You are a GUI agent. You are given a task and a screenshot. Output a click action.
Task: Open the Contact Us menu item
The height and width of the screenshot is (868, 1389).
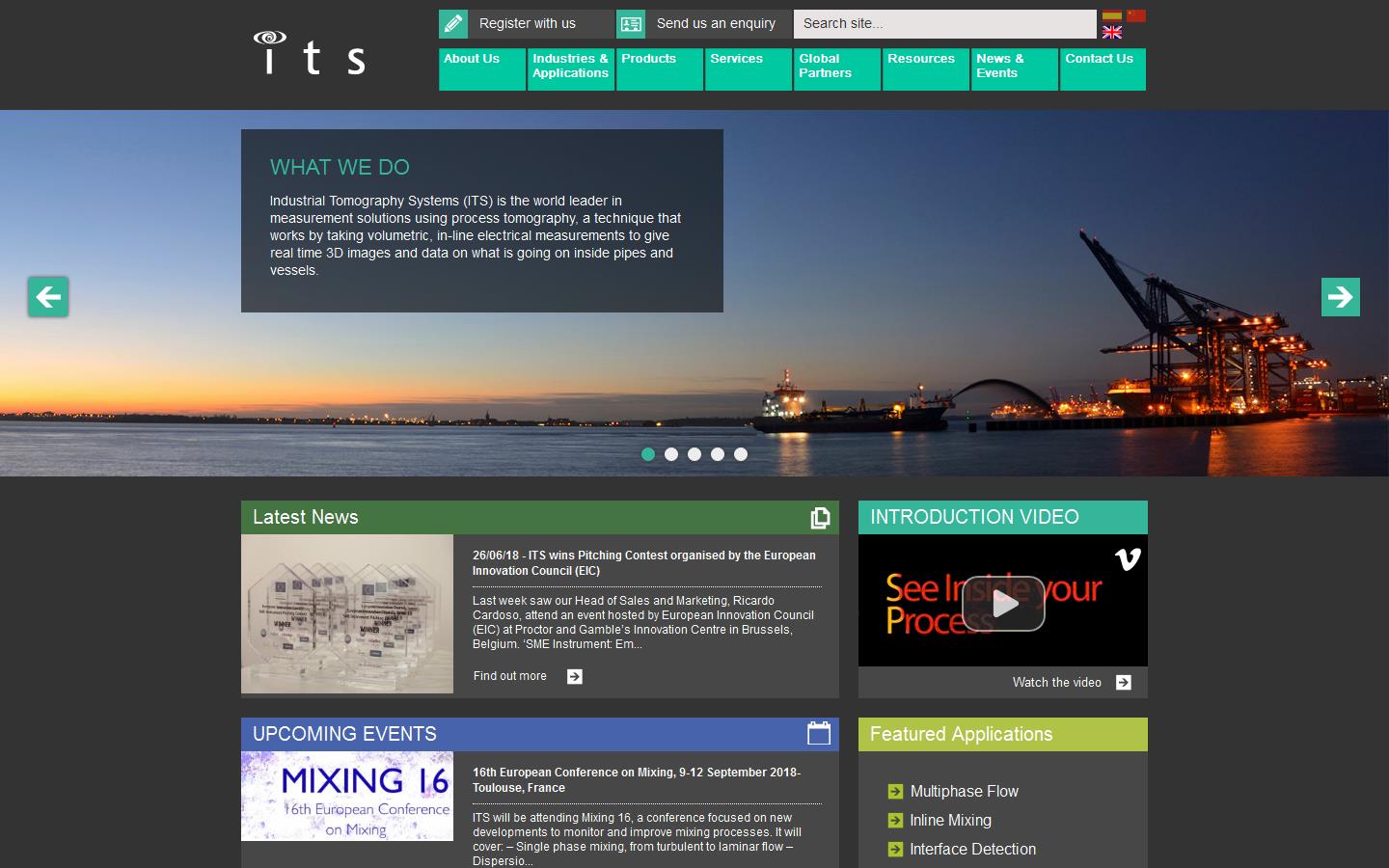click(1103, 68)
